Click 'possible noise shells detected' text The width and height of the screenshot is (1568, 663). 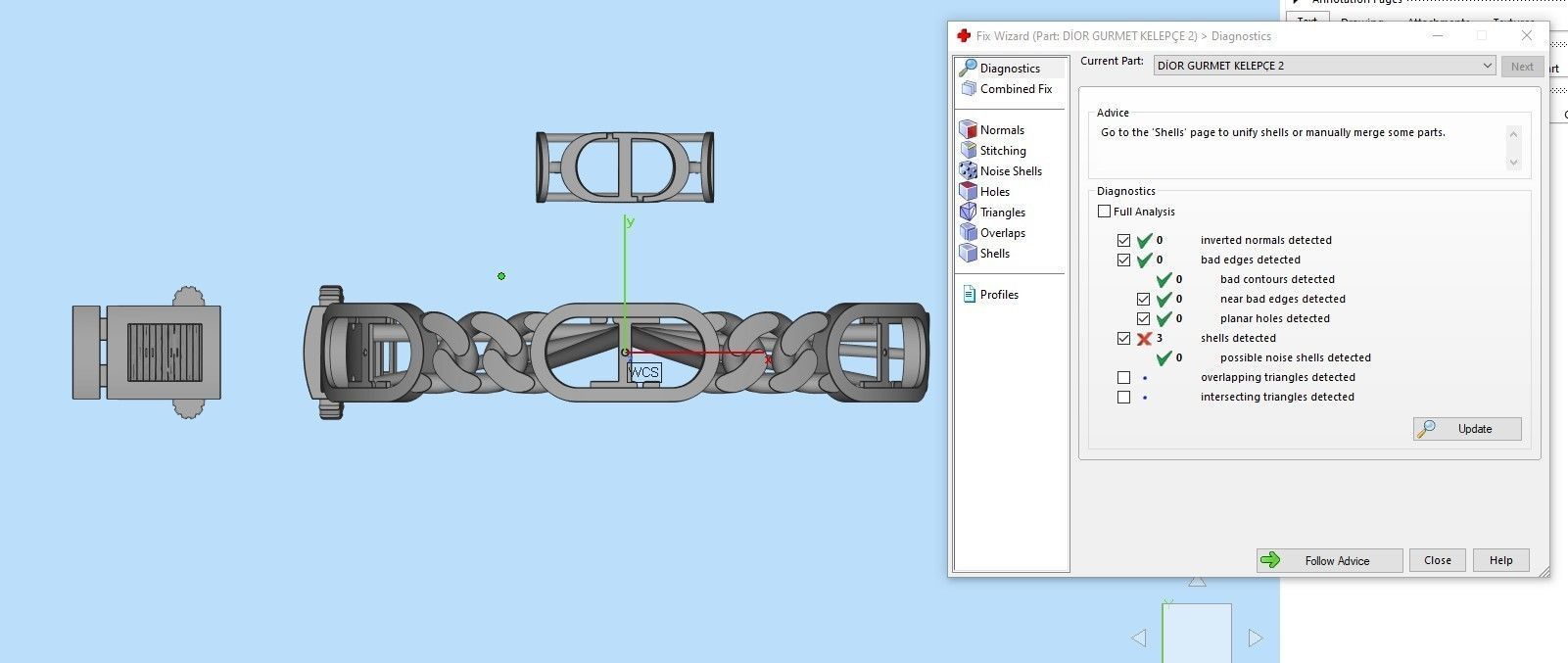pyautogui.click(x=1295, y=358)
